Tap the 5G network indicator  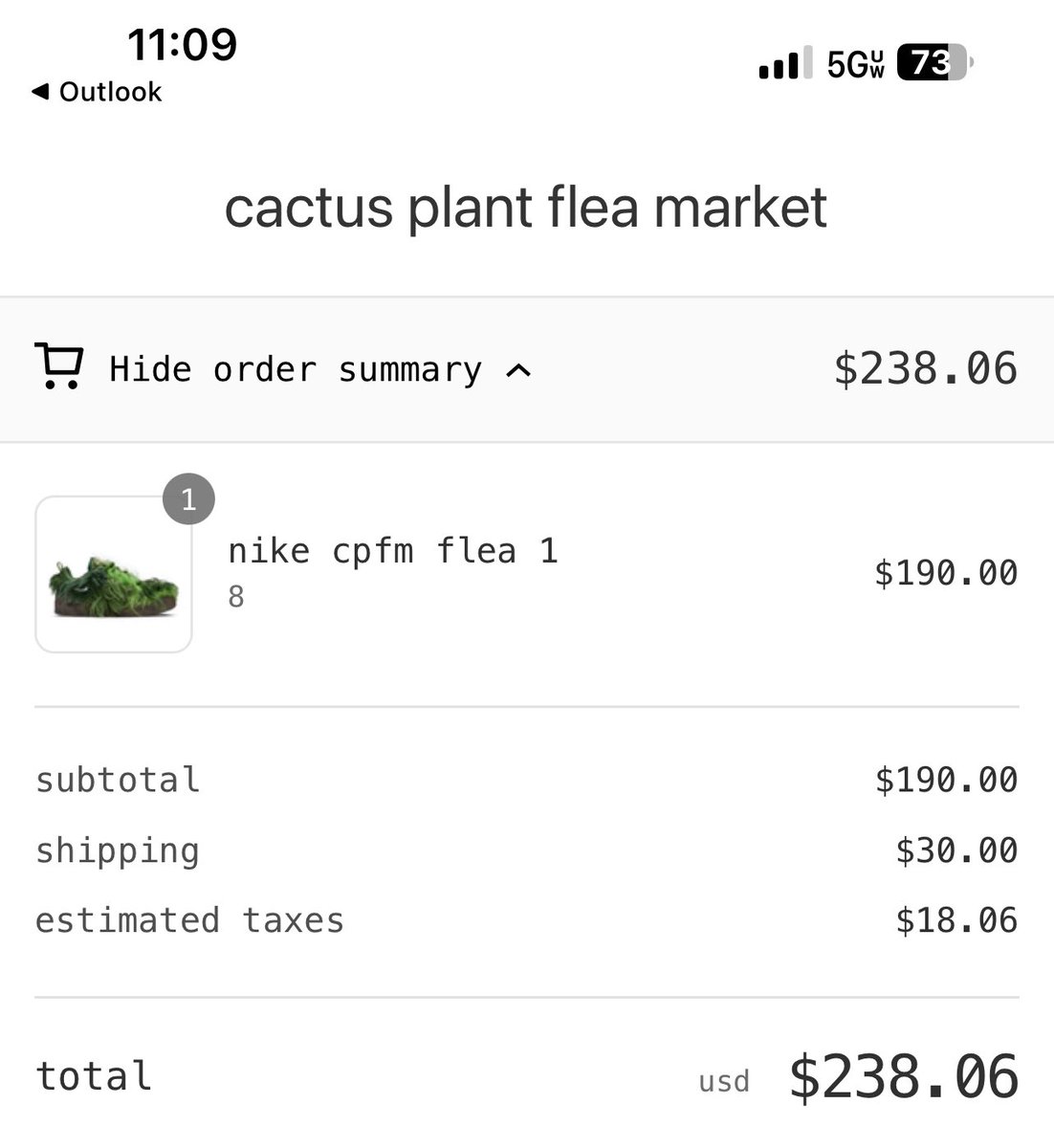(855, 64)
